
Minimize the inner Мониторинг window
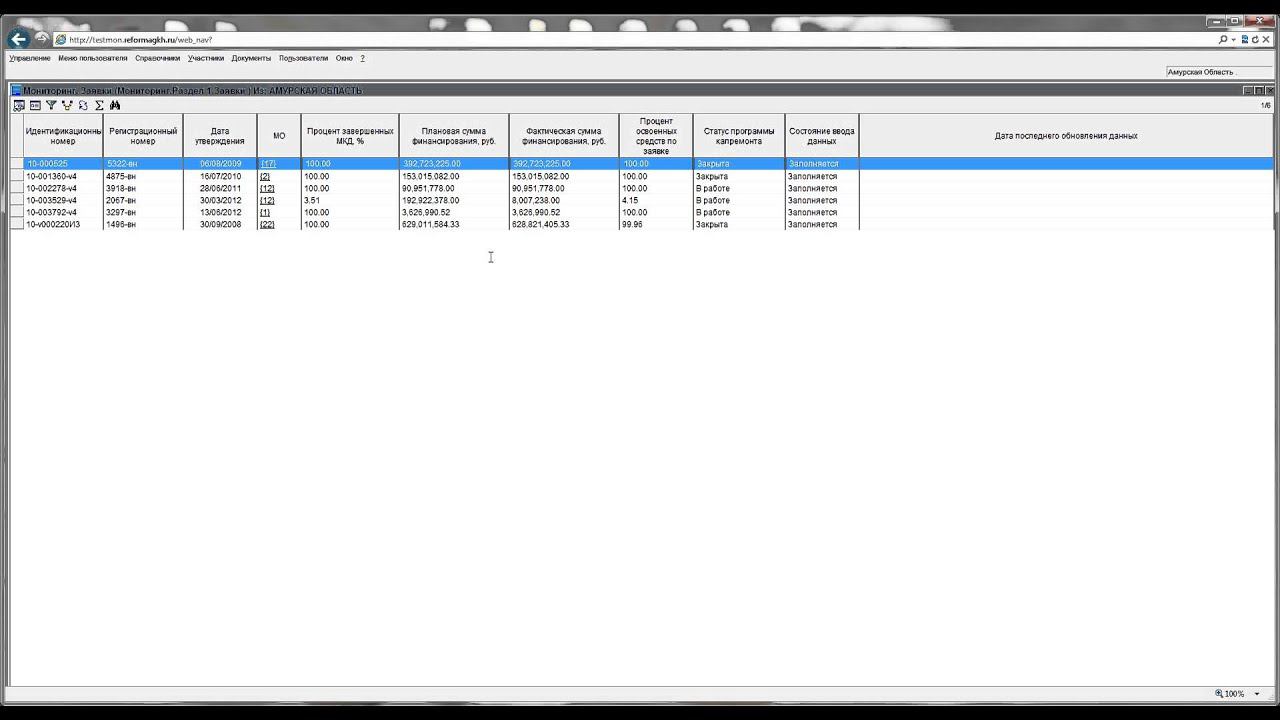point(1248,90)
